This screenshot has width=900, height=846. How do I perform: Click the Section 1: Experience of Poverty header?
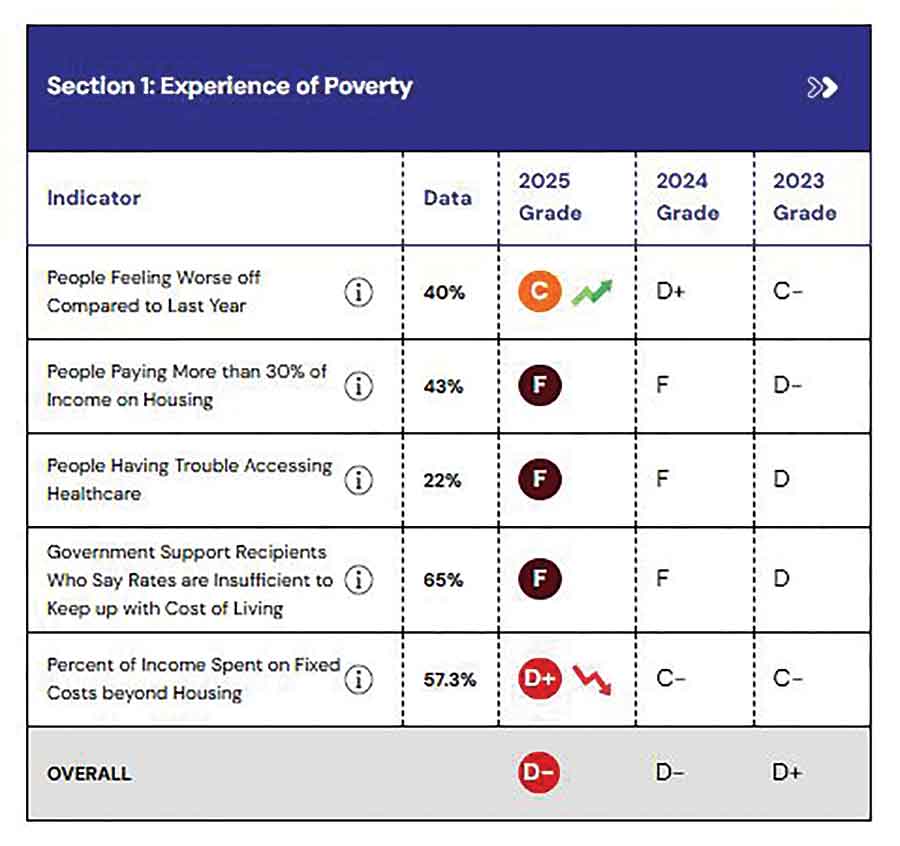pyautogui.click(x=229, y=86)
